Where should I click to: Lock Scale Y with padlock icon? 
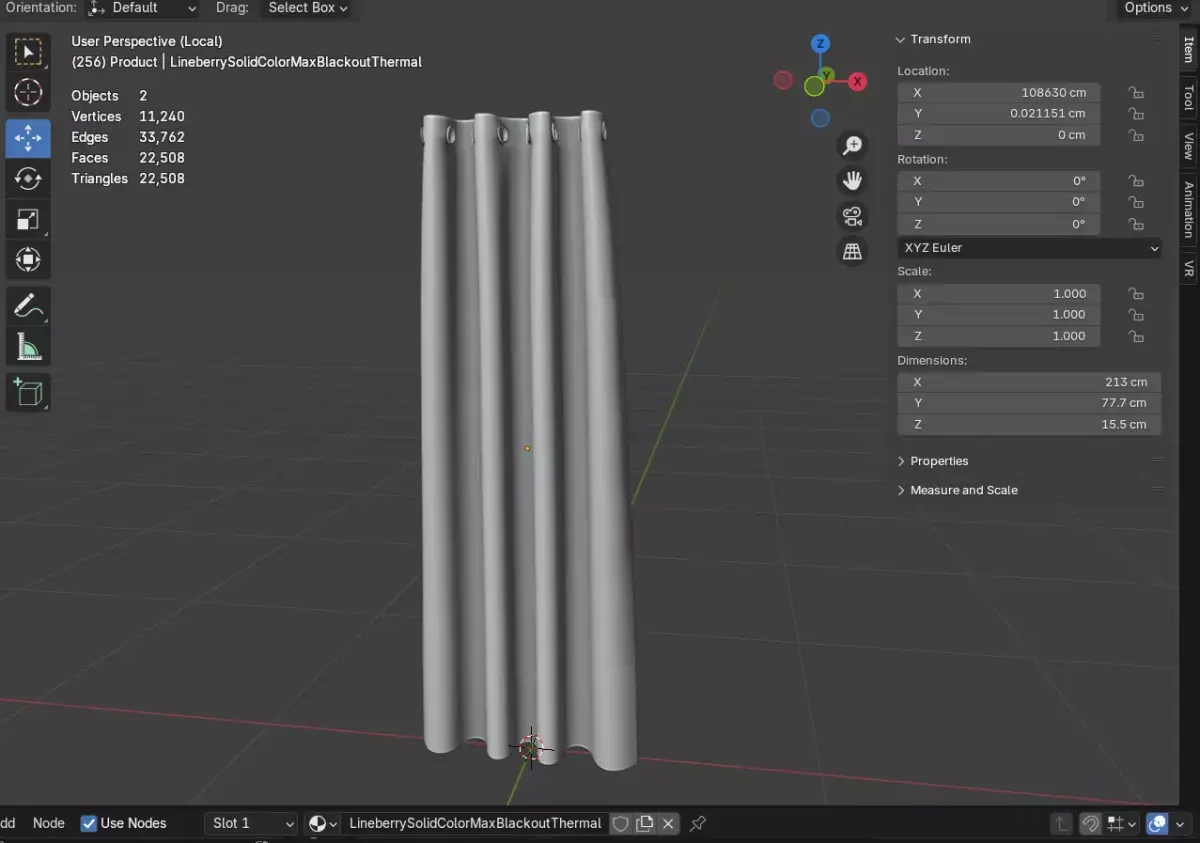(1136, 315)
